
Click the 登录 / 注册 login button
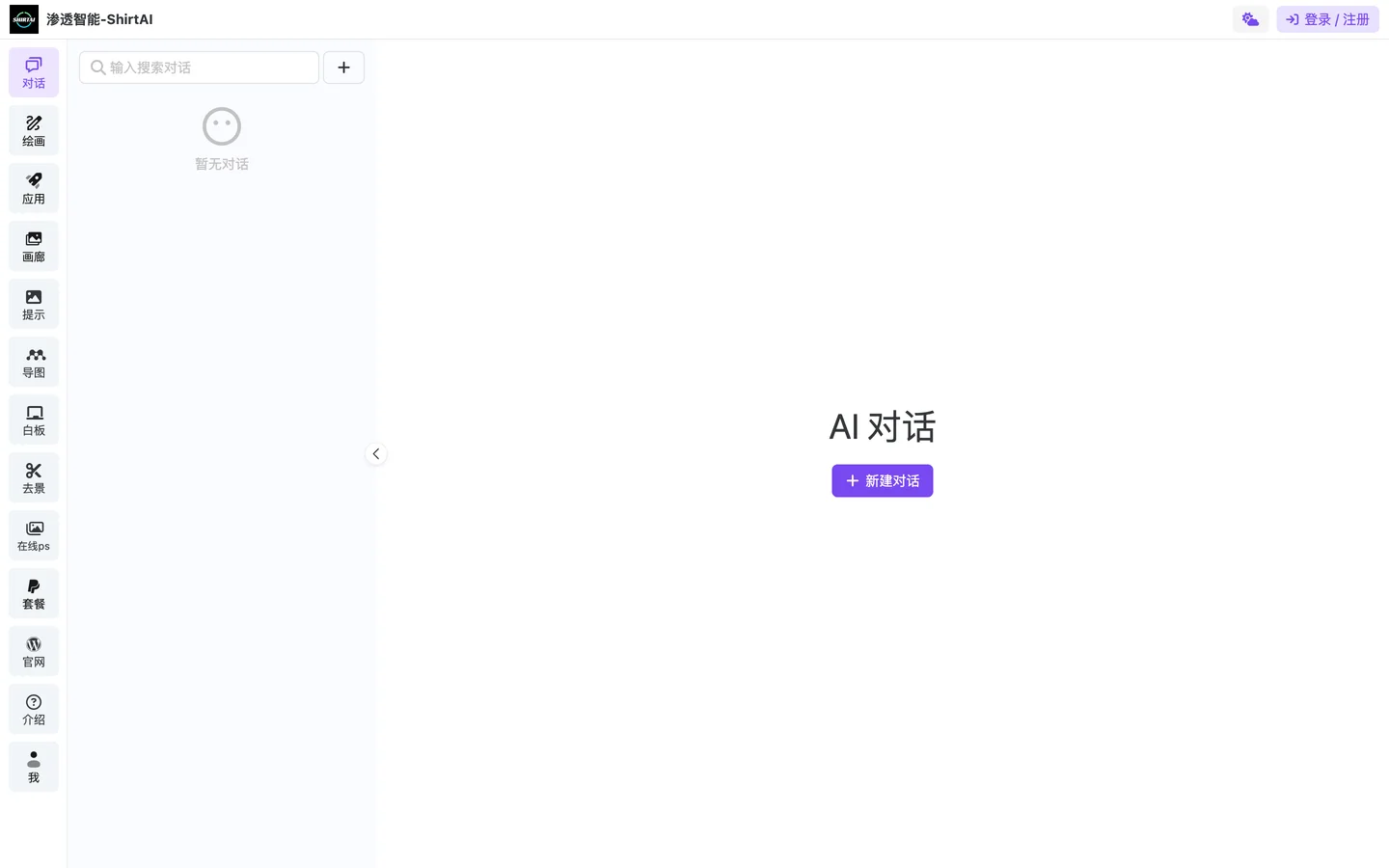pos(1327,19)
